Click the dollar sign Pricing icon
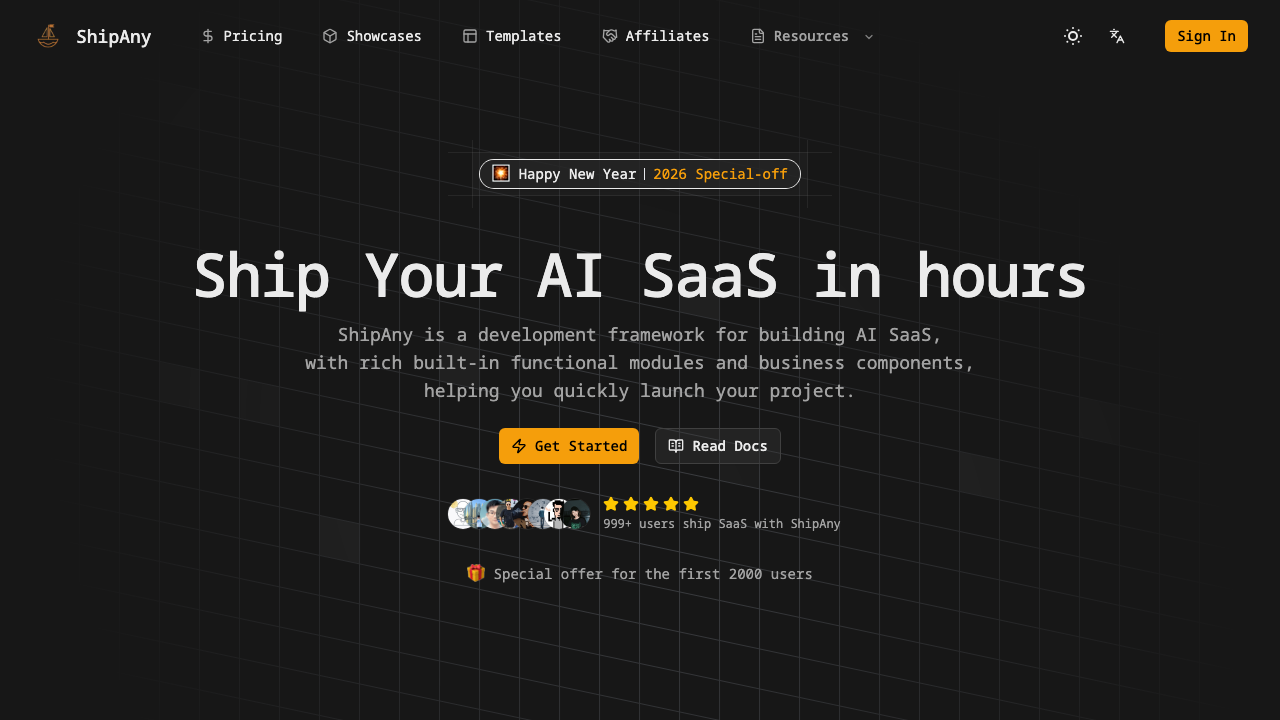1280x720 pixels. pos(208,36)
